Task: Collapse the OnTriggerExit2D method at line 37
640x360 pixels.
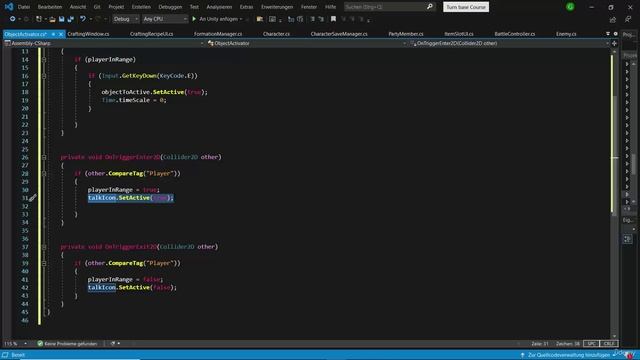Action: (44, 247)
